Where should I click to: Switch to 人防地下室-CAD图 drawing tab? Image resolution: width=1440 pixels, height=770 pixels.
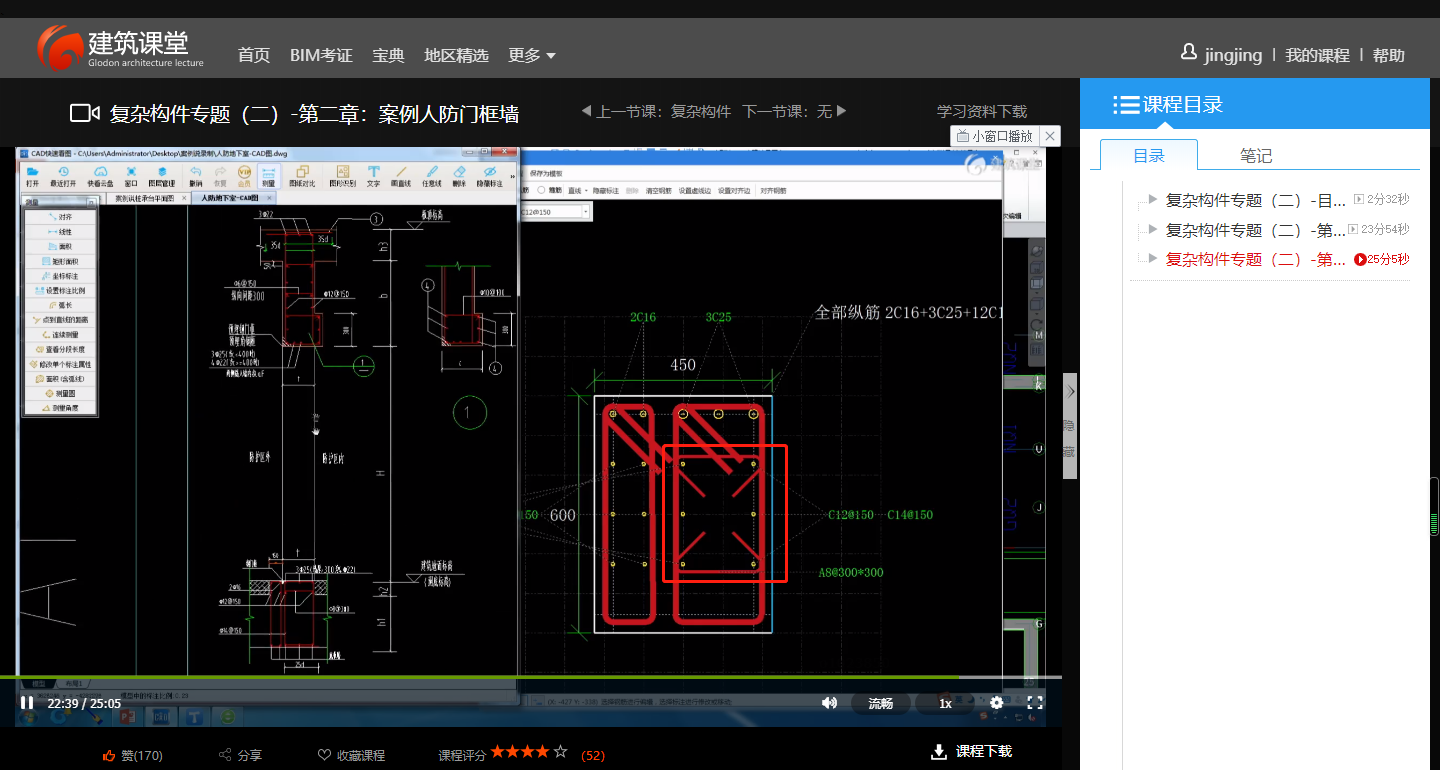(232, 198)
